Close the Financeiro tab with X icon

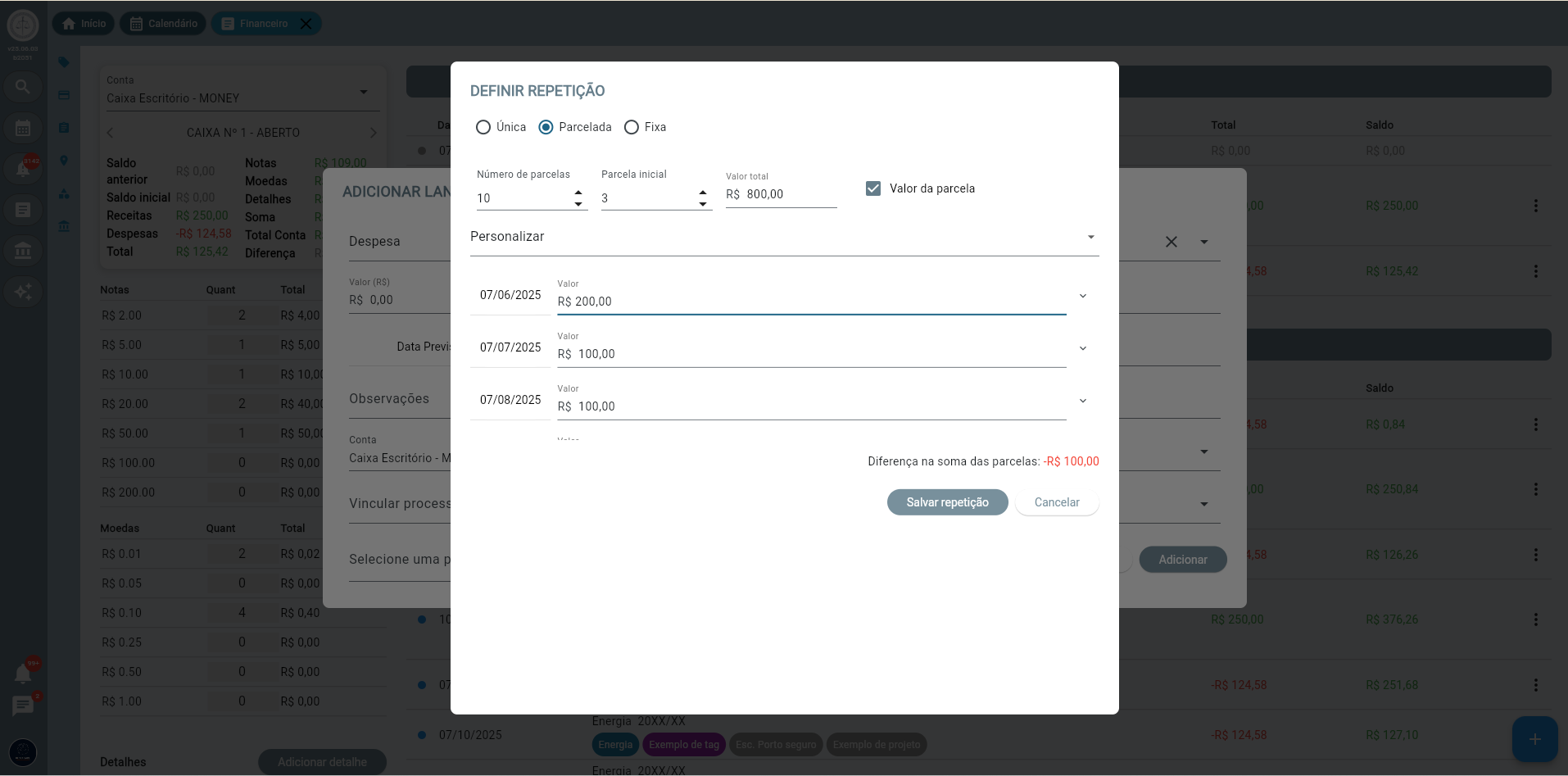[306, 24]
